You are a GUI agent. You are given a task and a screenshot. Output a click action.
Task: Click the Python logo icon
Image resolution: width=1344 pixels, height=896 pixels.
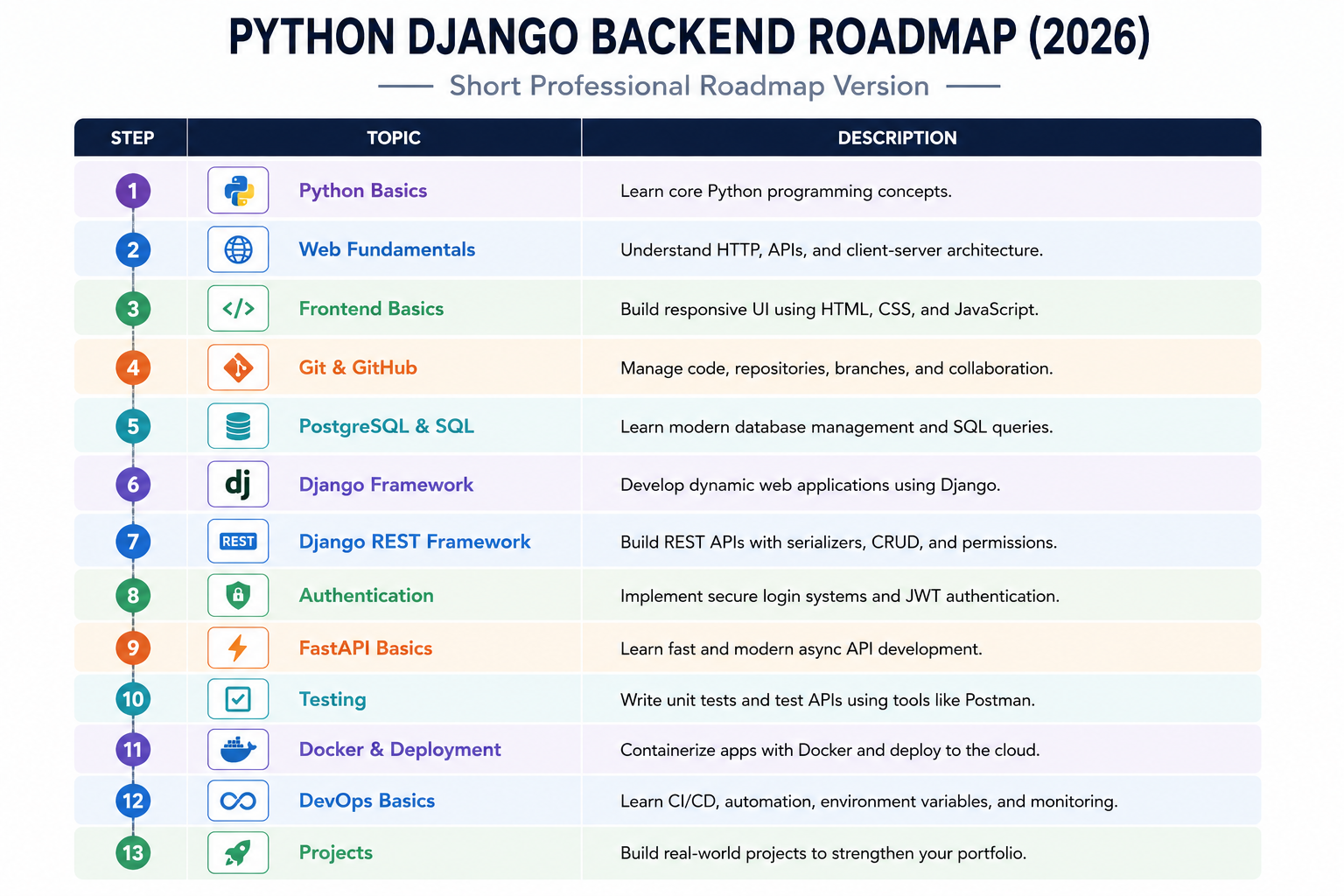click(x=238, y=191)
